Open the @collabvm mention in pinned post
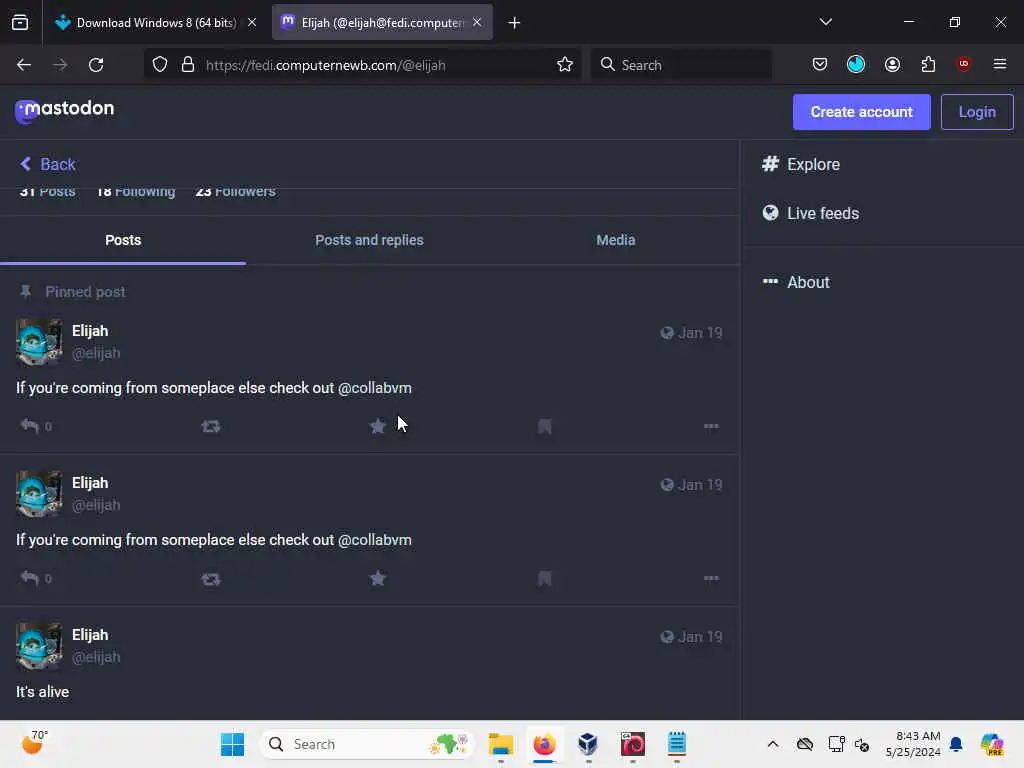 (x=374, y=388)
